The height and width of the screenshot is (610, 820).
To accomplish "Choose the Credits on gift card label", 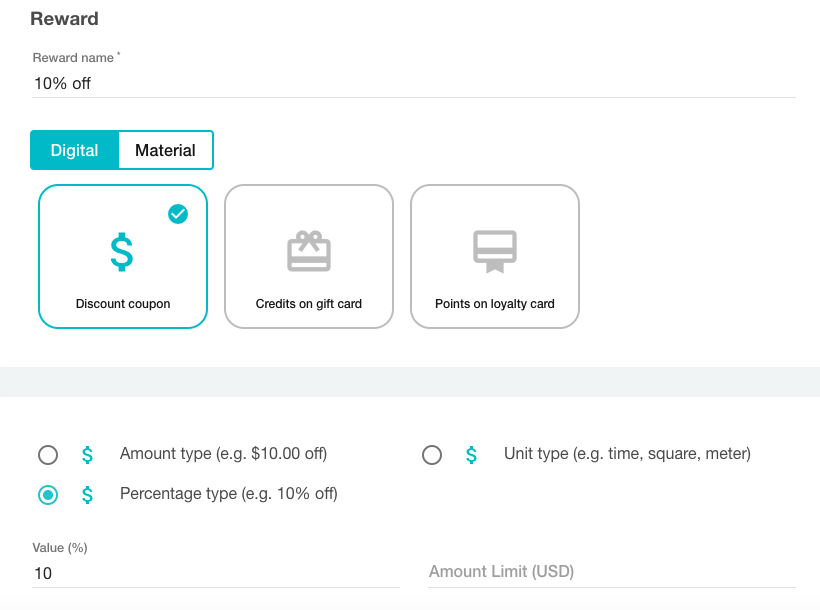I will pos(309,304).
